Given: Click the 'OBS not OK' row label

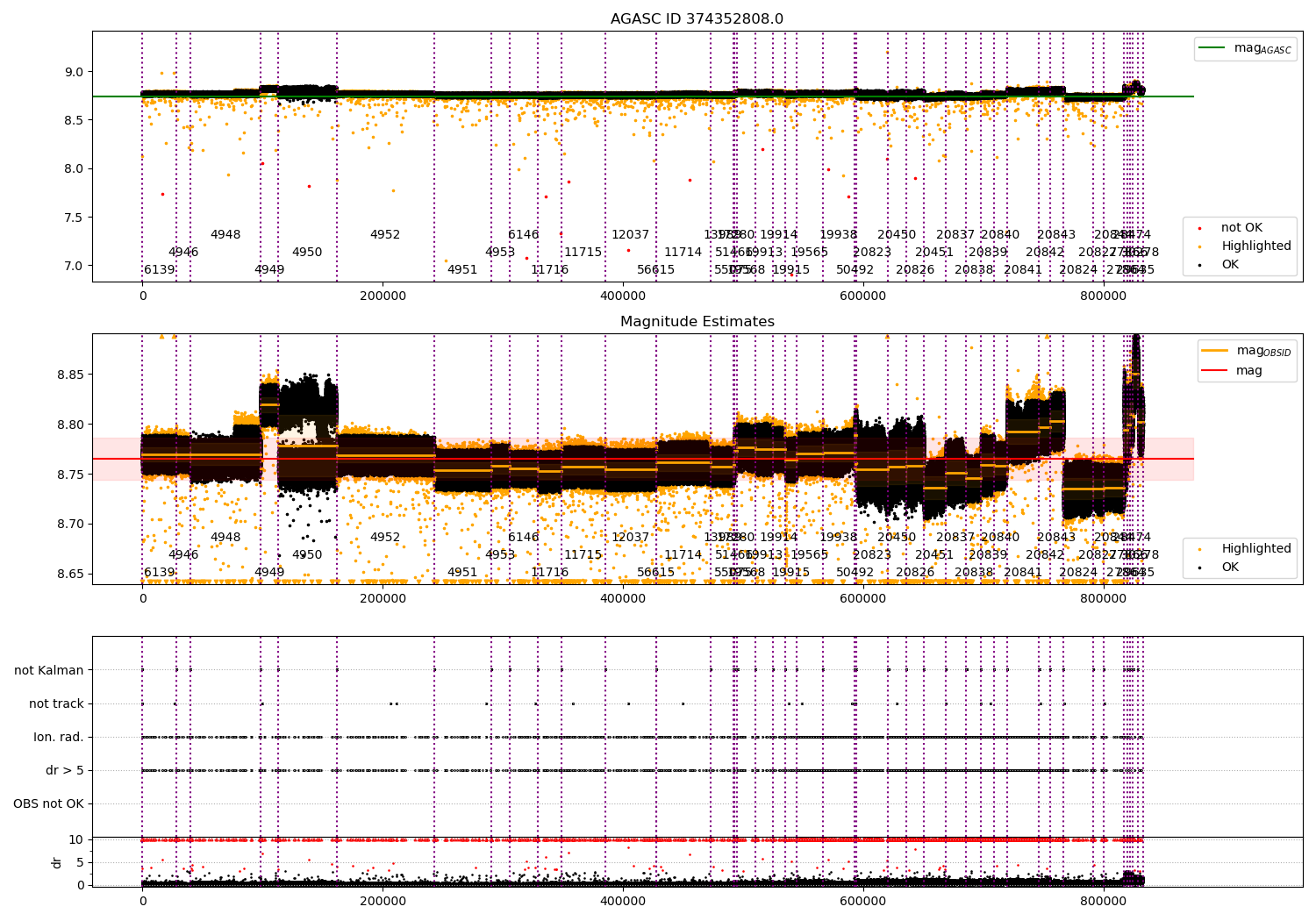Looking at the screenshot, I should coord(48,804).
